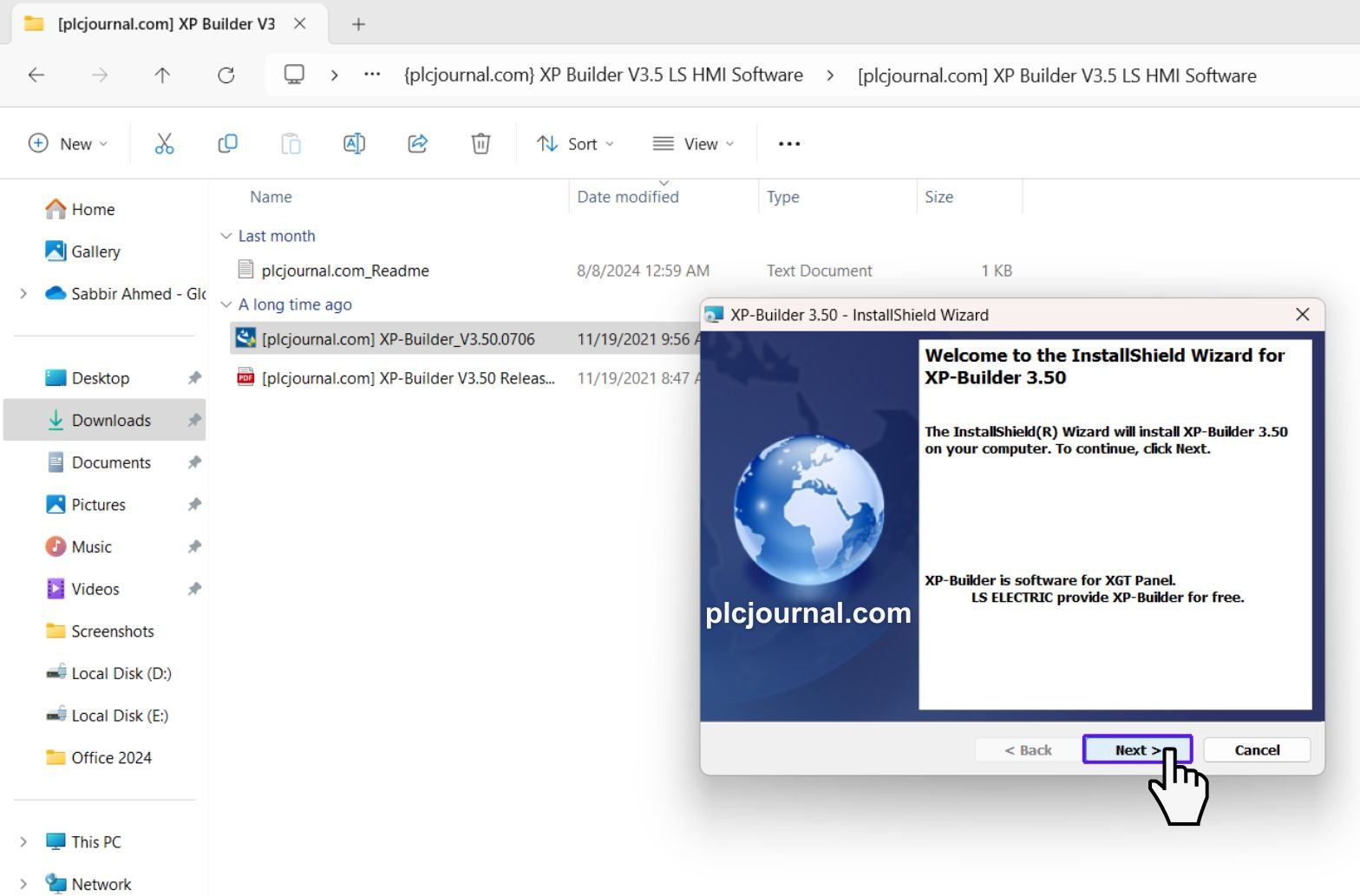Expand the Sabbir Ahmed OneDrive node

tap(23, 294)
